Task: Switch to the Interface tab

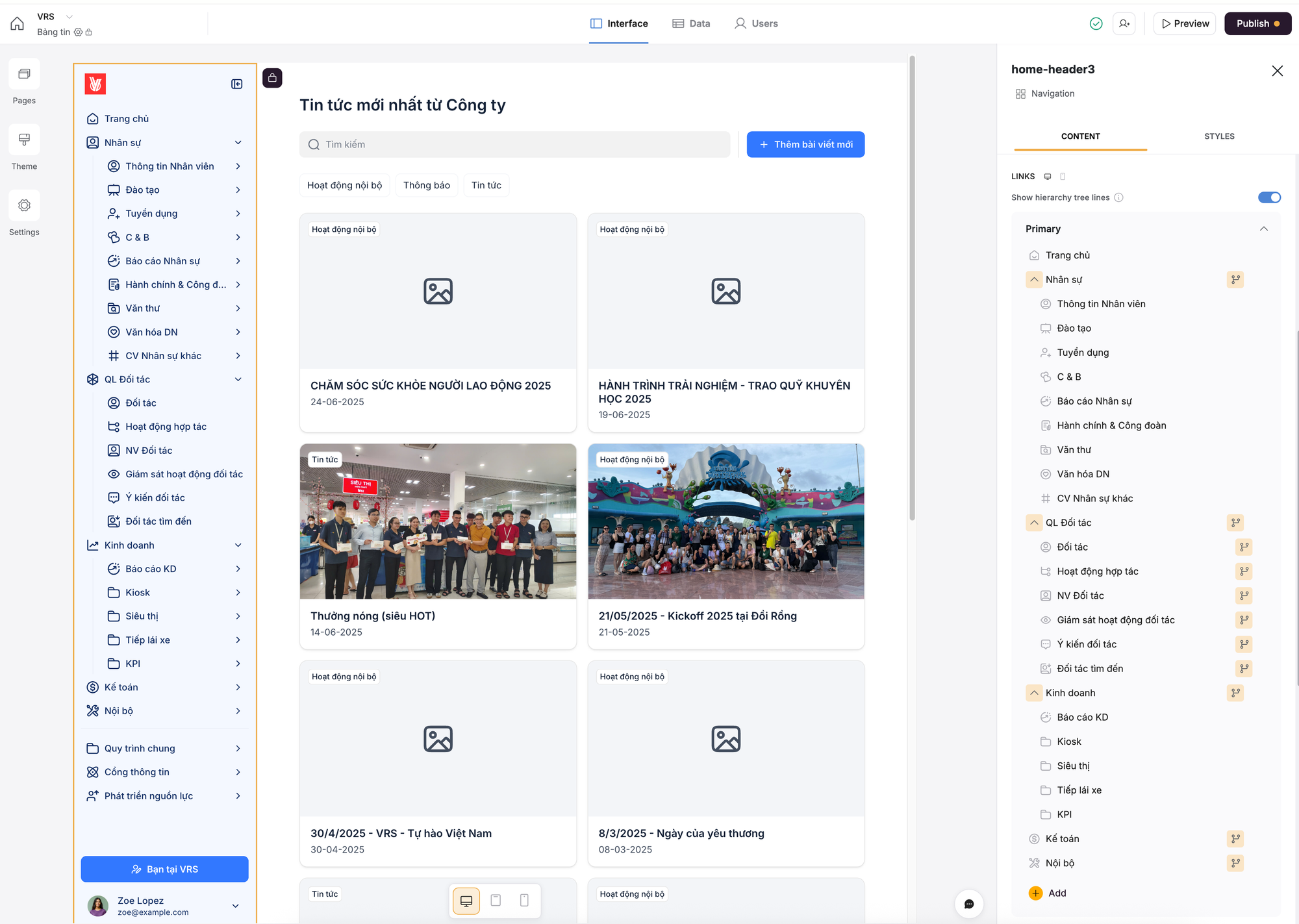Action: 619,23
